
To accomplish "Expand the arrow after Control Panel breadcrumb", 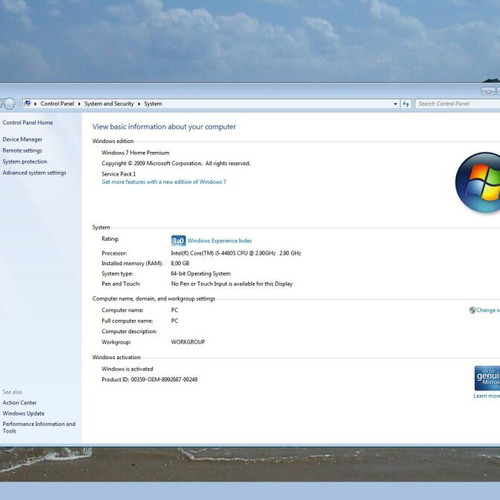I will (79, 104).
